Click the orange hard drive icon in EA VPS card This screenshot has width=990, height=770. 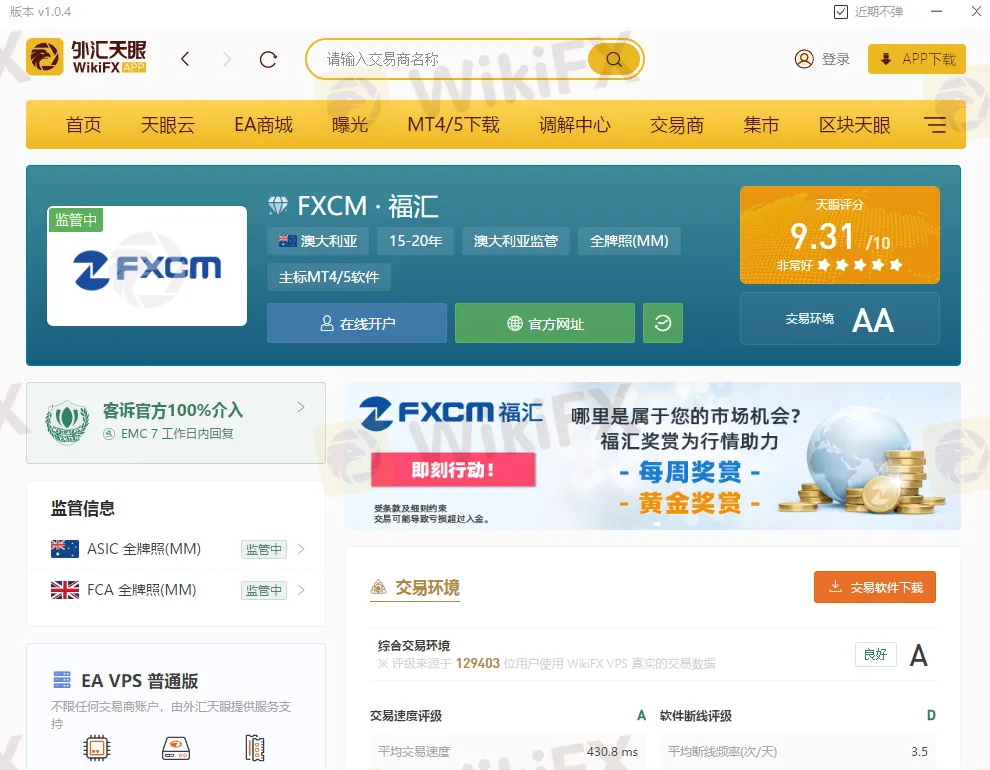coord(176,747)
